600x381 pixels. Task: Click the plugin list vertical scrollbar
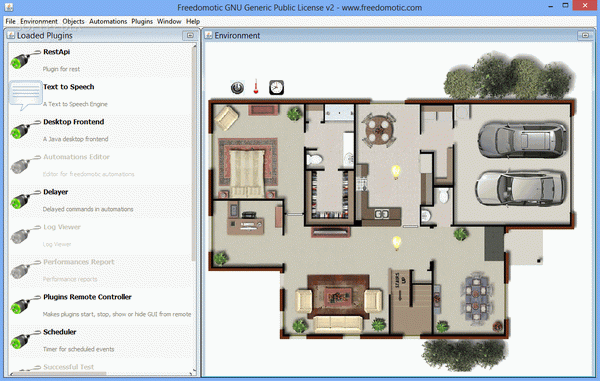tap(194, 153)
